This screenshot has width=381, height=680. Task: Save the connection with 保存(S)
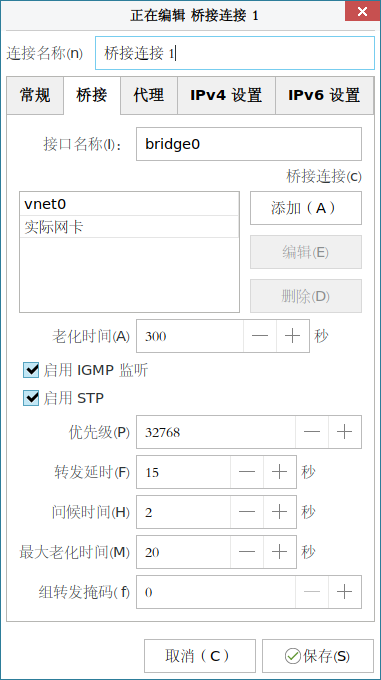click(318, 656)
